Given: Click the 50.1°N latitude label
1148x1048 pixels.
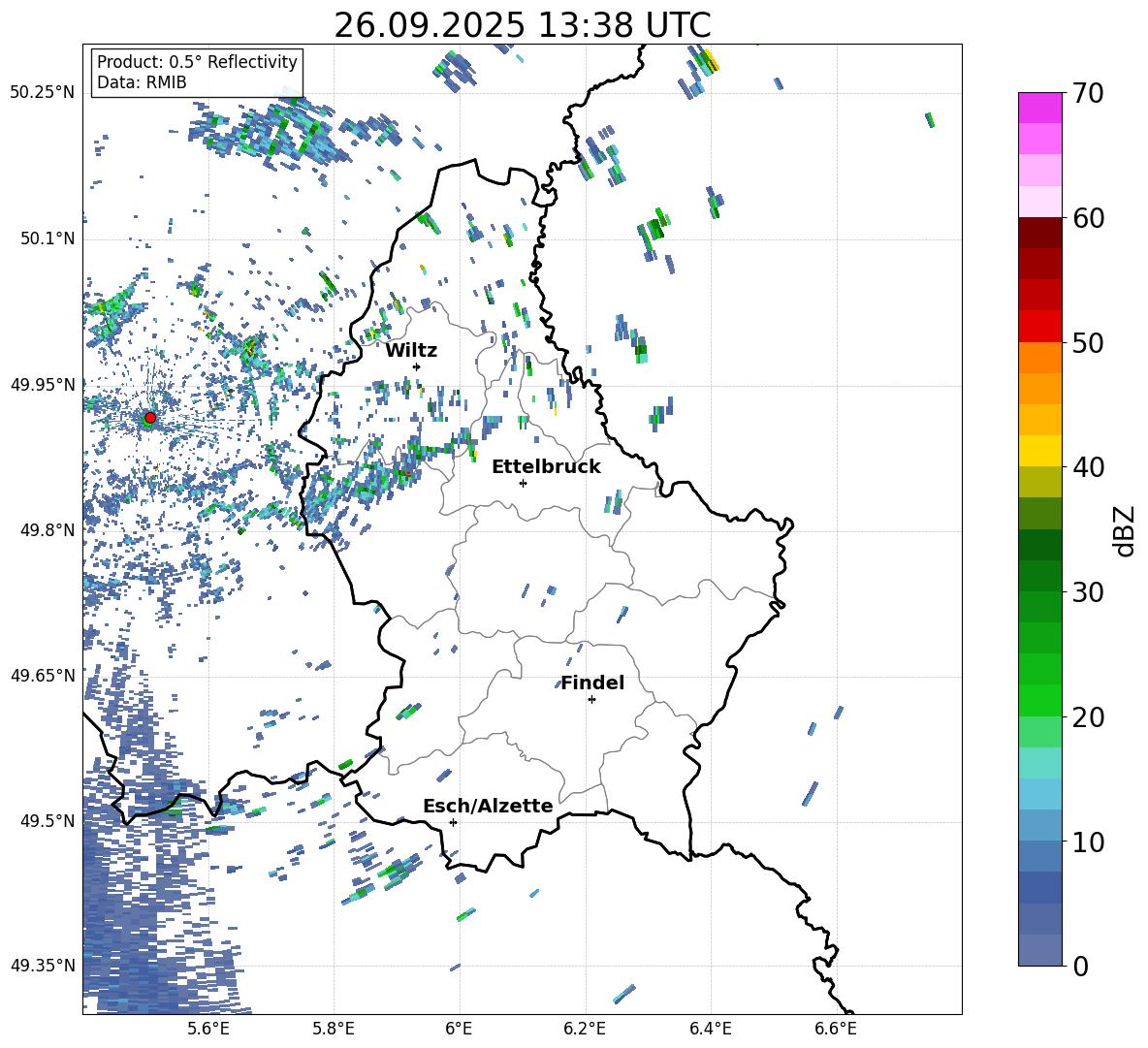Looking at the screenshot, I should [x=48, y=238].
